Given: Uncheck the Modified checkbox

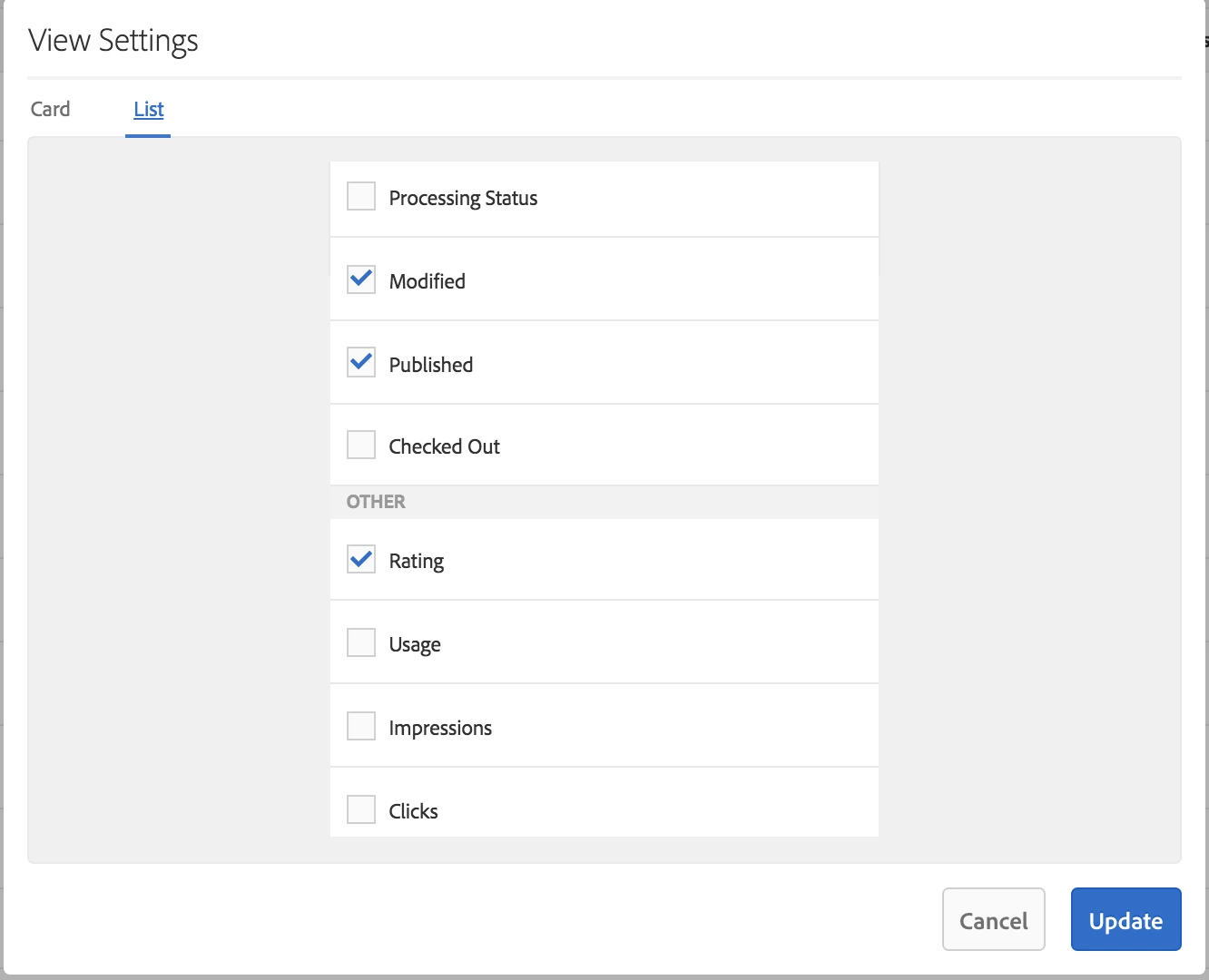Looking at the screenshot, I should click(x=361, y=279).
